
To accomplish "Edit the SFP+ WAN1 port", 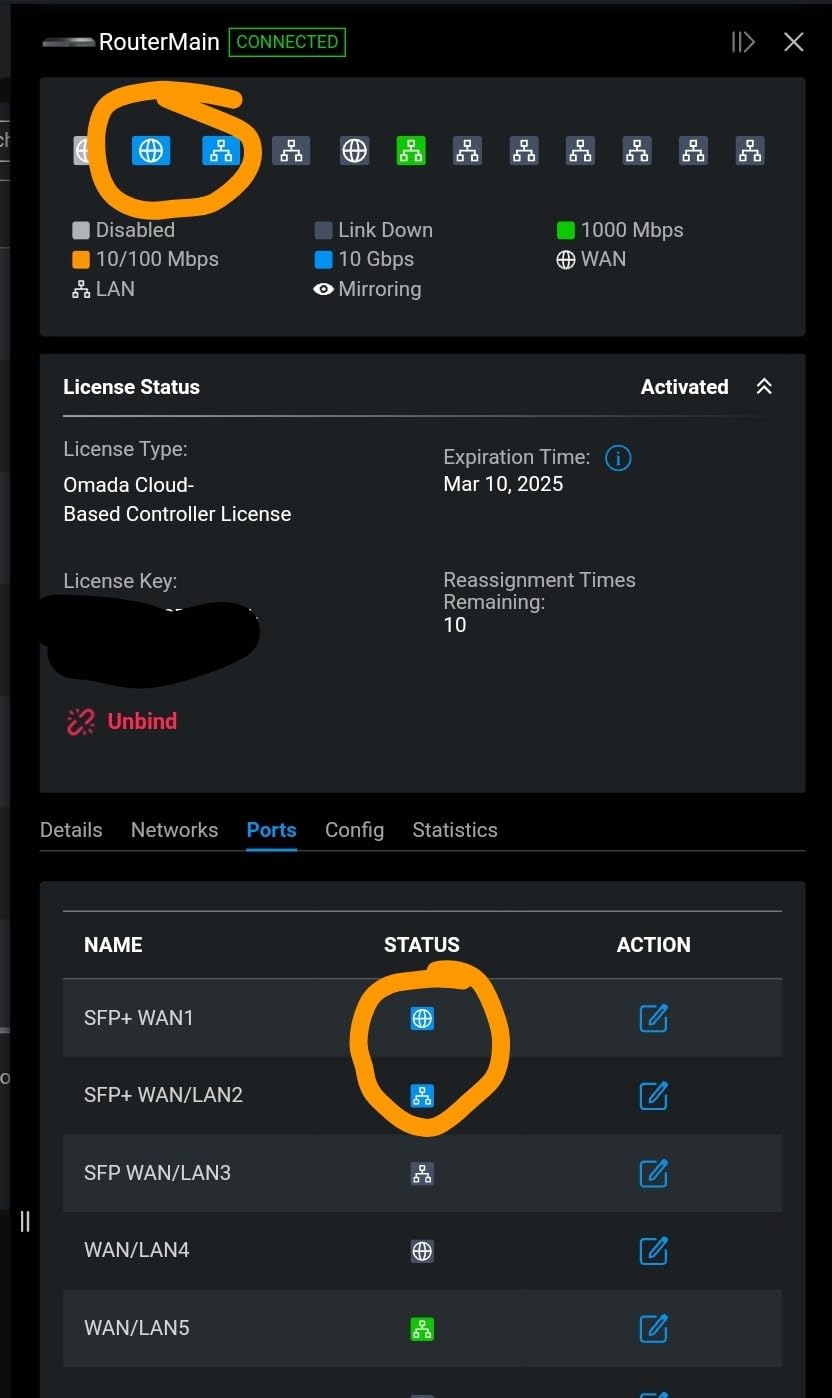I will click(x=653, y=1018).
